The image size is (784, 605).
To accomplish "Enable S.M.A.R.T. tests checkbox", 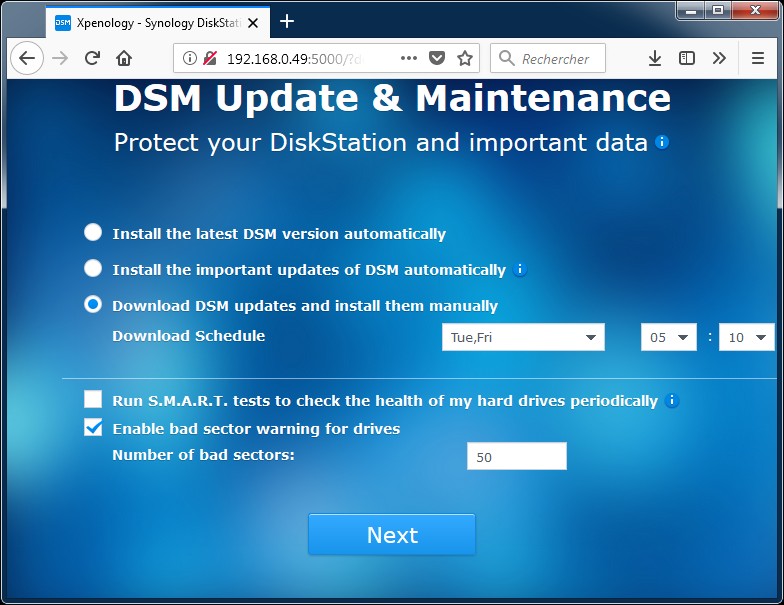I will pos(93,400).
